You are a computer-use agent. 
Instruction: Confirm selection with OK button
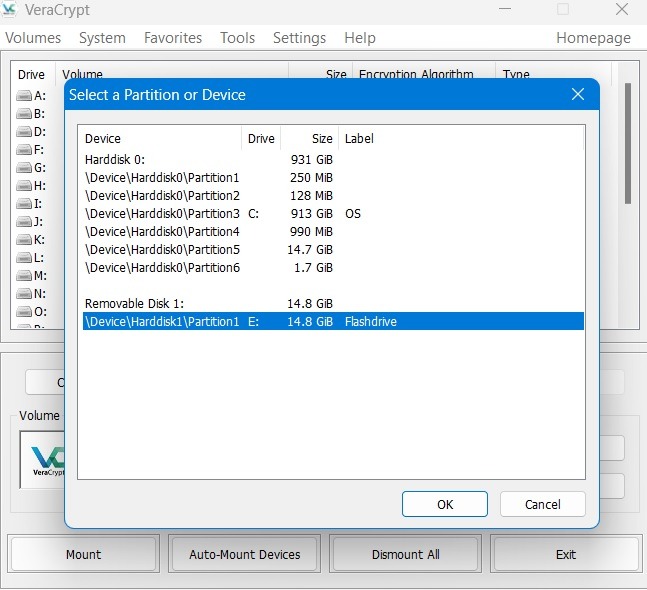pyautogui.click(x=445, y=504)
